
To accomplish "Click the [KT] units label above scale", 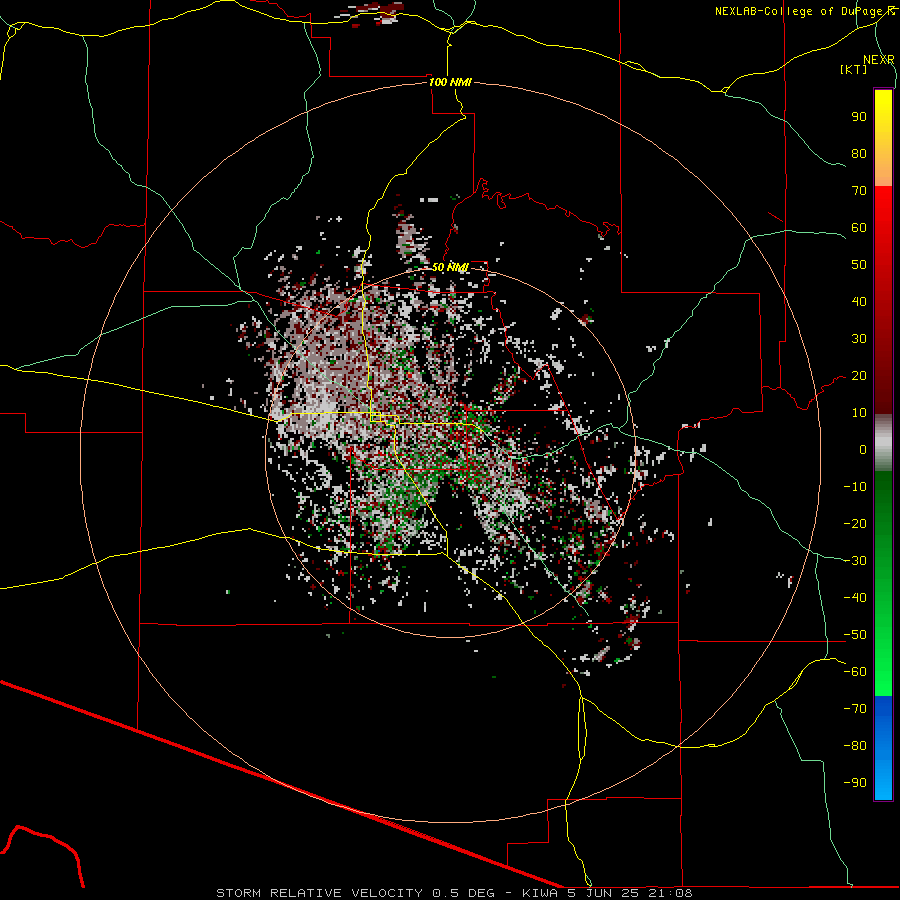I will [854, 69].
